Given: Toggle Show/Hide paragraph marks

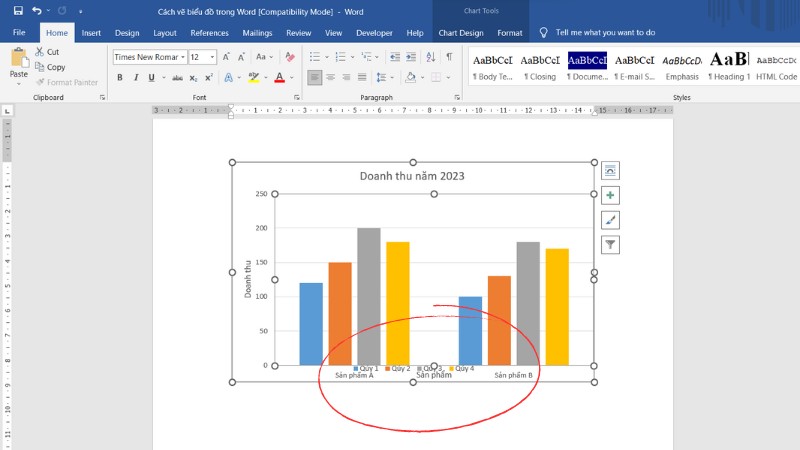Looking at the screenshot, I should pos(449,57).
